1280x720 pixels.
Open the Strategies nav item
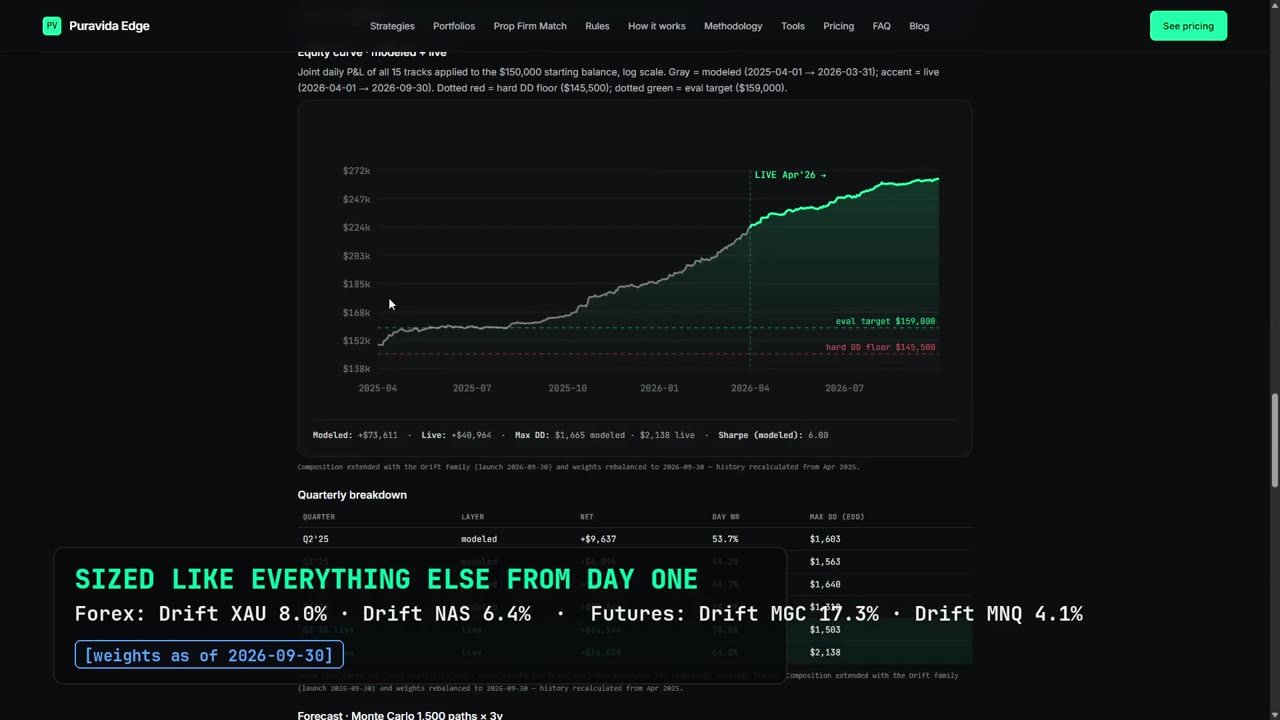click(392, 26)
